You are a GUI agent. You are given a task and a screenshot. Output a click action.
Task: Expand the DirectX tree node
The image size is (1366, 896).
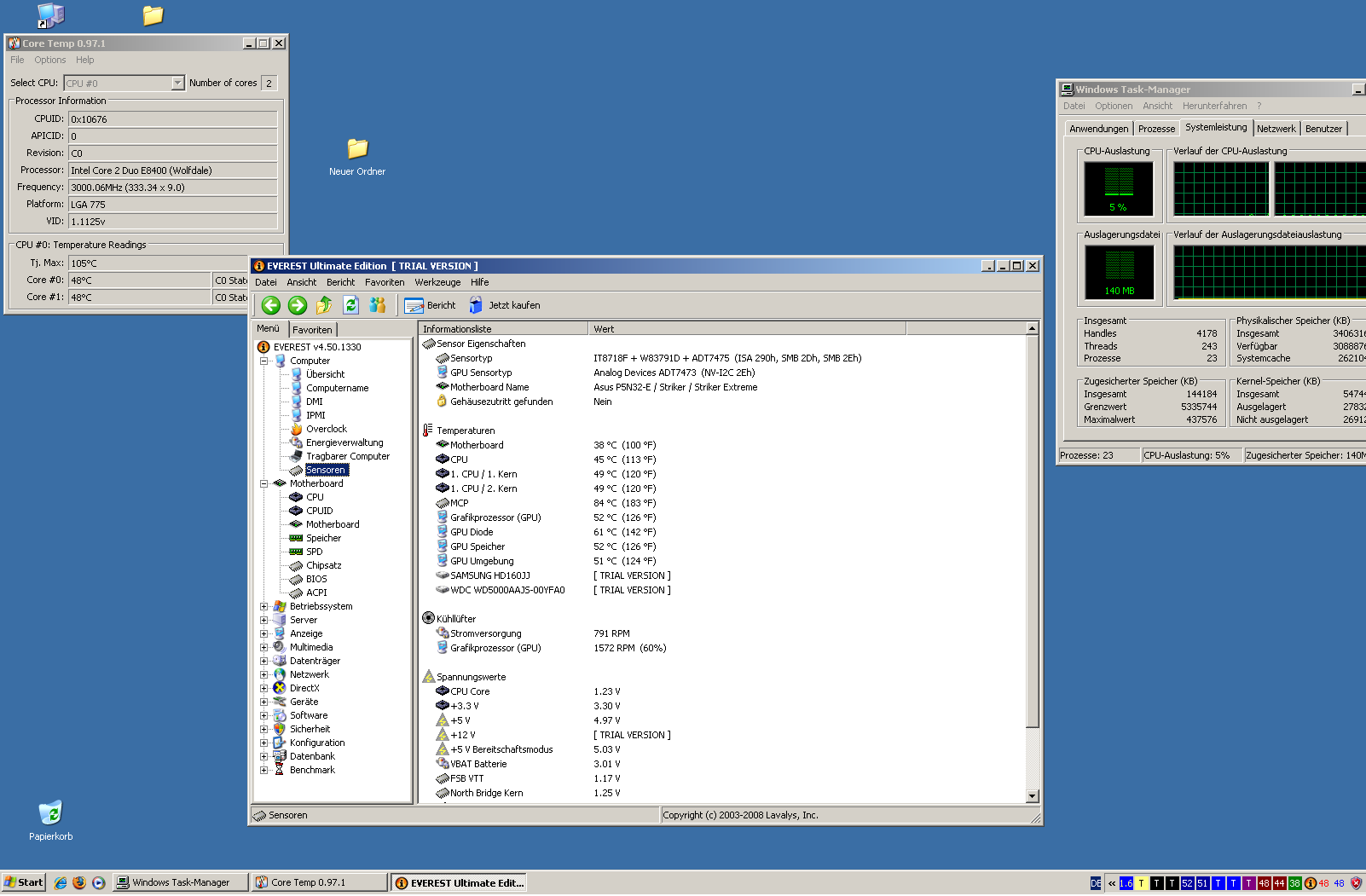coord(264,688)
